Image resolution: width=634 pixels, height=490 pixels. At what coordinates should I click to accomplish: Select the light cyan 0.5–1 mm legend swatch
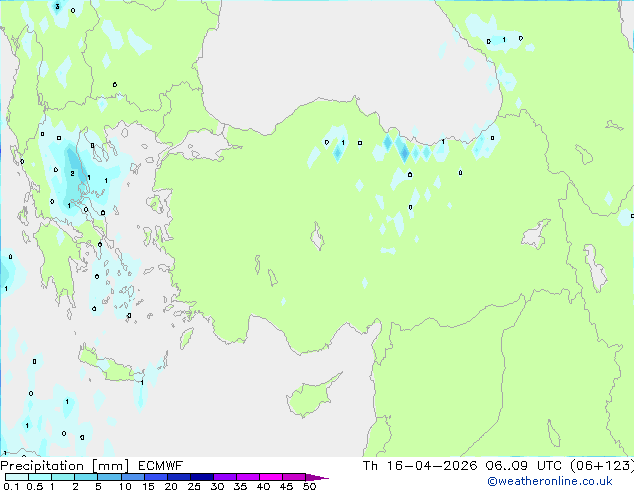point(40,477)
